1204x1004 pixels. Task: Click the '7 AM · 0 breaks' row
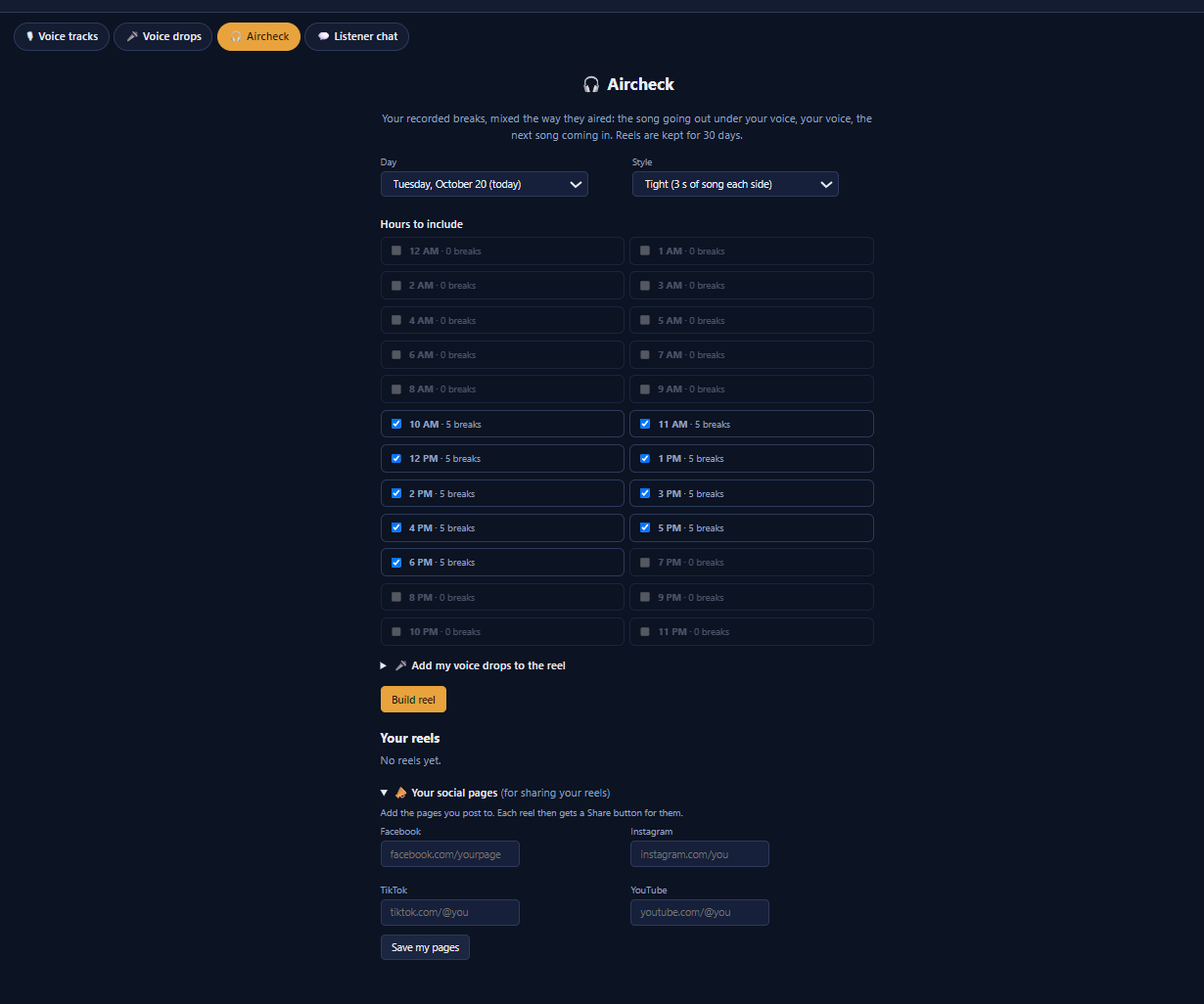click(752, 354)
